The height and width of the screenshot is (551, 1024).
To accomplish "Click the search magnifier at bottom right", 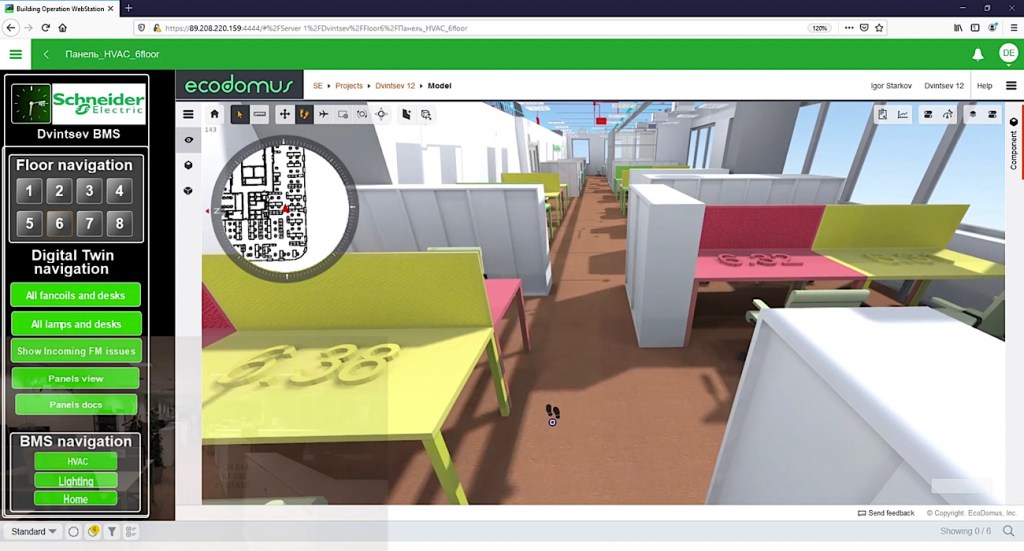I will pyautogui.click(x=1009, y=531).
